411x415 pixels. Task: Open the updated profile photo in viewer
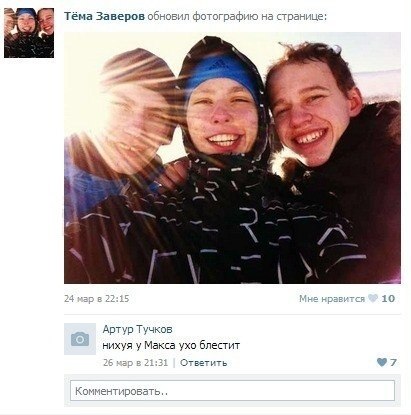(x=232, y=158)
